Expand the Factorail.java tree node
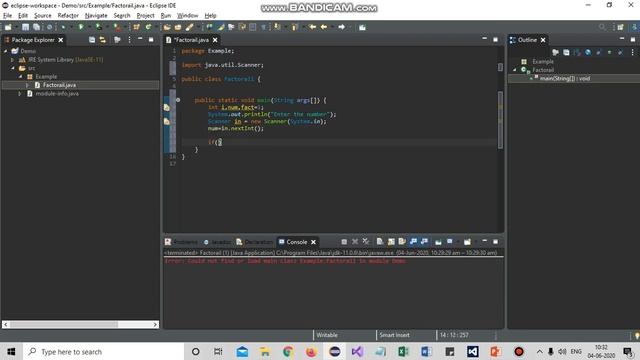The height and width of the screenshot is (360, 640). click(27, 85)
